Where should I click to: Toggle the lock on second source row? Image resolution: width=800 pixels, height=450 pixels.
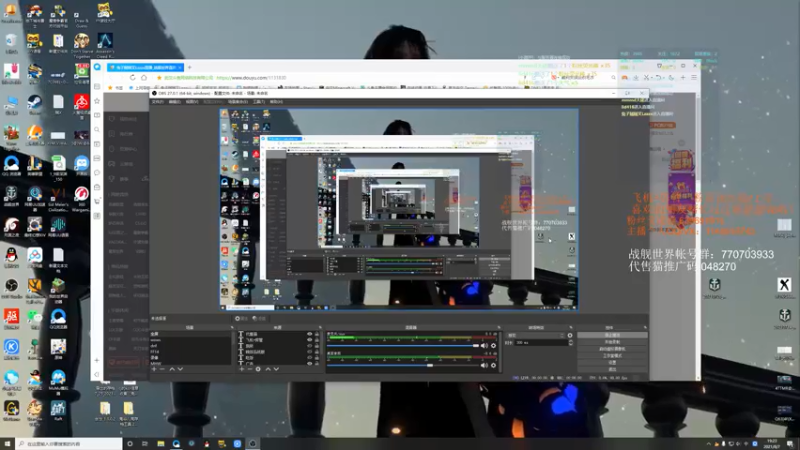pyautogui.click(x=317, y=340)
